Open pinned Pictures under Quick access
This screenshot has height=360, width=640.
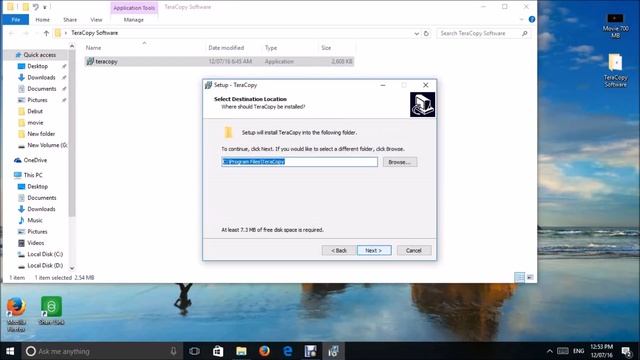coord(37,100)
